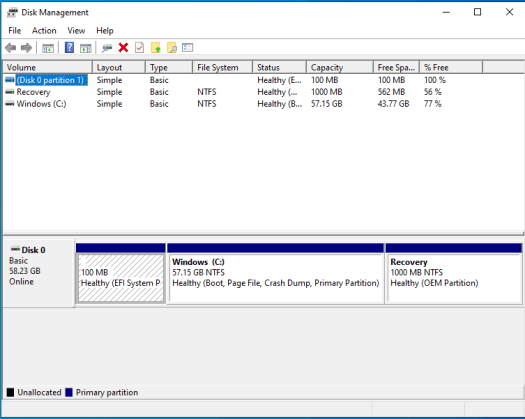Click the Forward arrow toolbar icon
The width and height of the screenshot is (525, 419).
pos(26,48)
